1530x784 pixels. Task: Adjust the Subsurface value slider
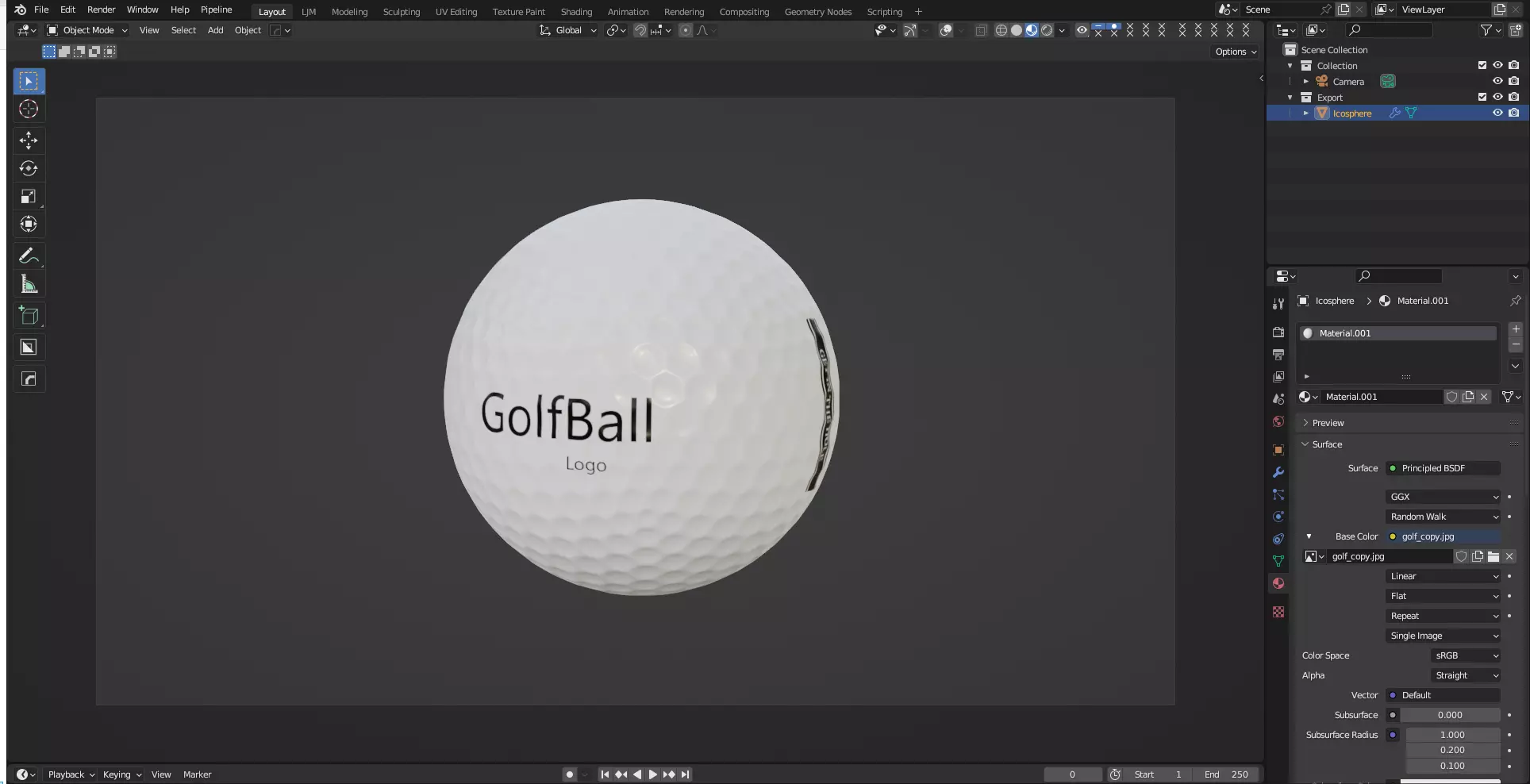click(1451, 715)
